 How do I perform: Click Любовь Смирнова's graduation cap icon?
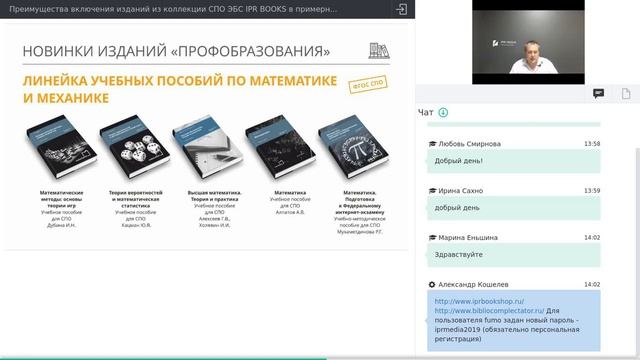click(432, 144)
